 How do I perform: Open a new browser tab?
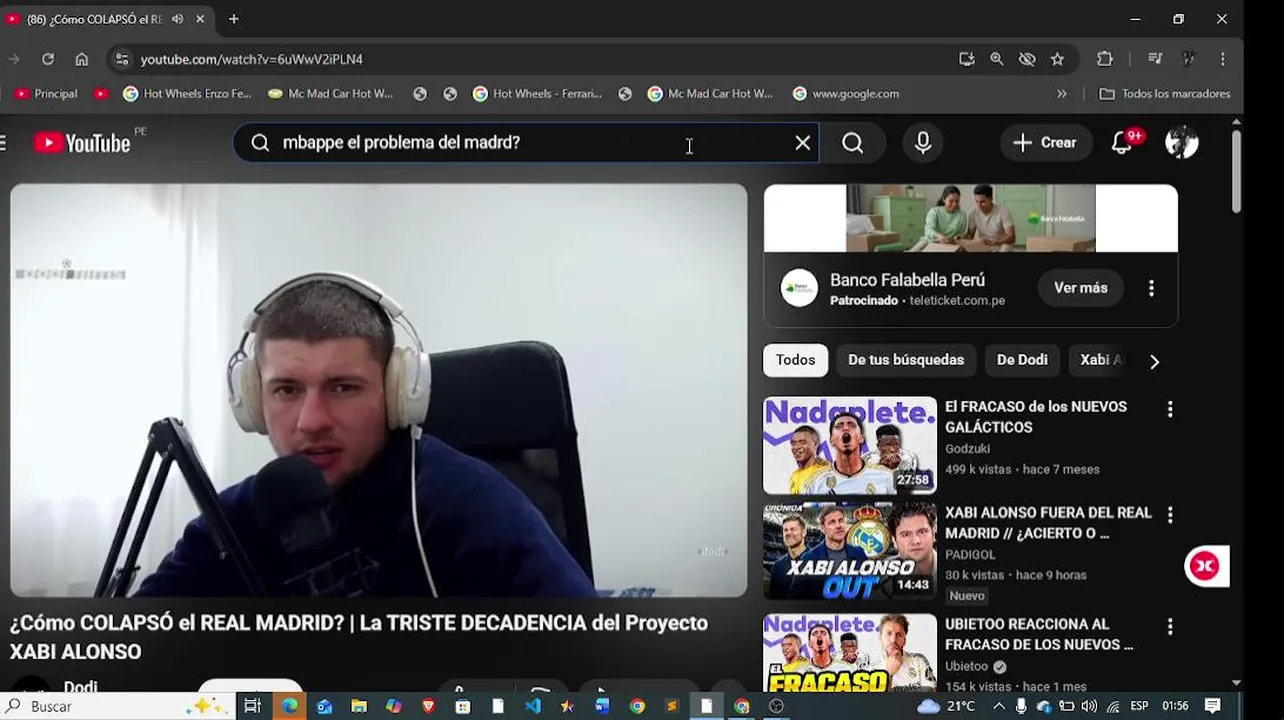(x=233, y=19)
